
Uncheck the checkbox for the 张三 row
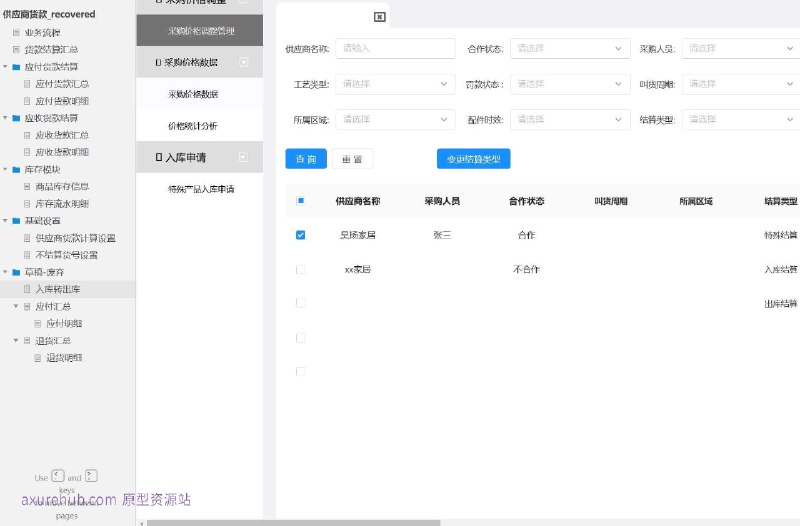pos(301,235)
